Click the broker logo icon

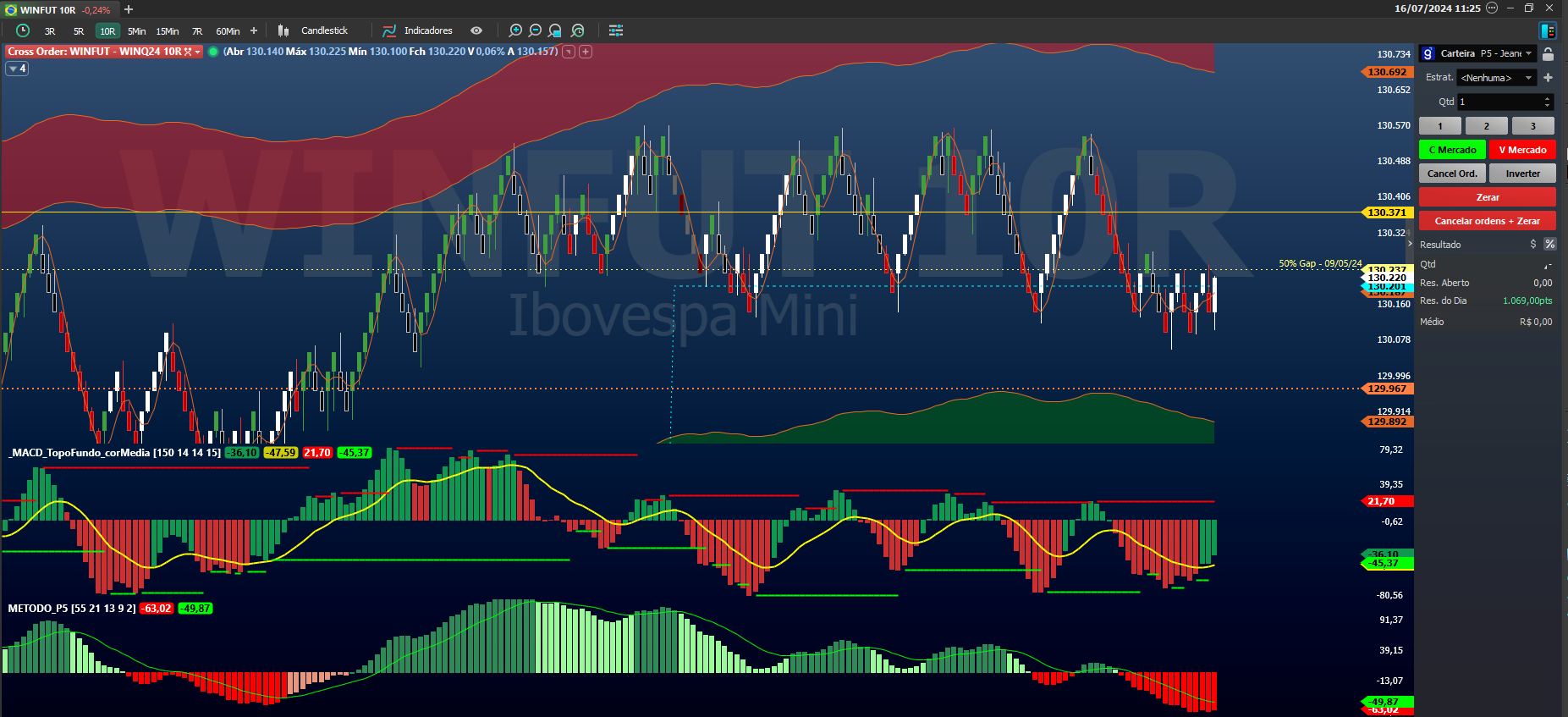1428,53
